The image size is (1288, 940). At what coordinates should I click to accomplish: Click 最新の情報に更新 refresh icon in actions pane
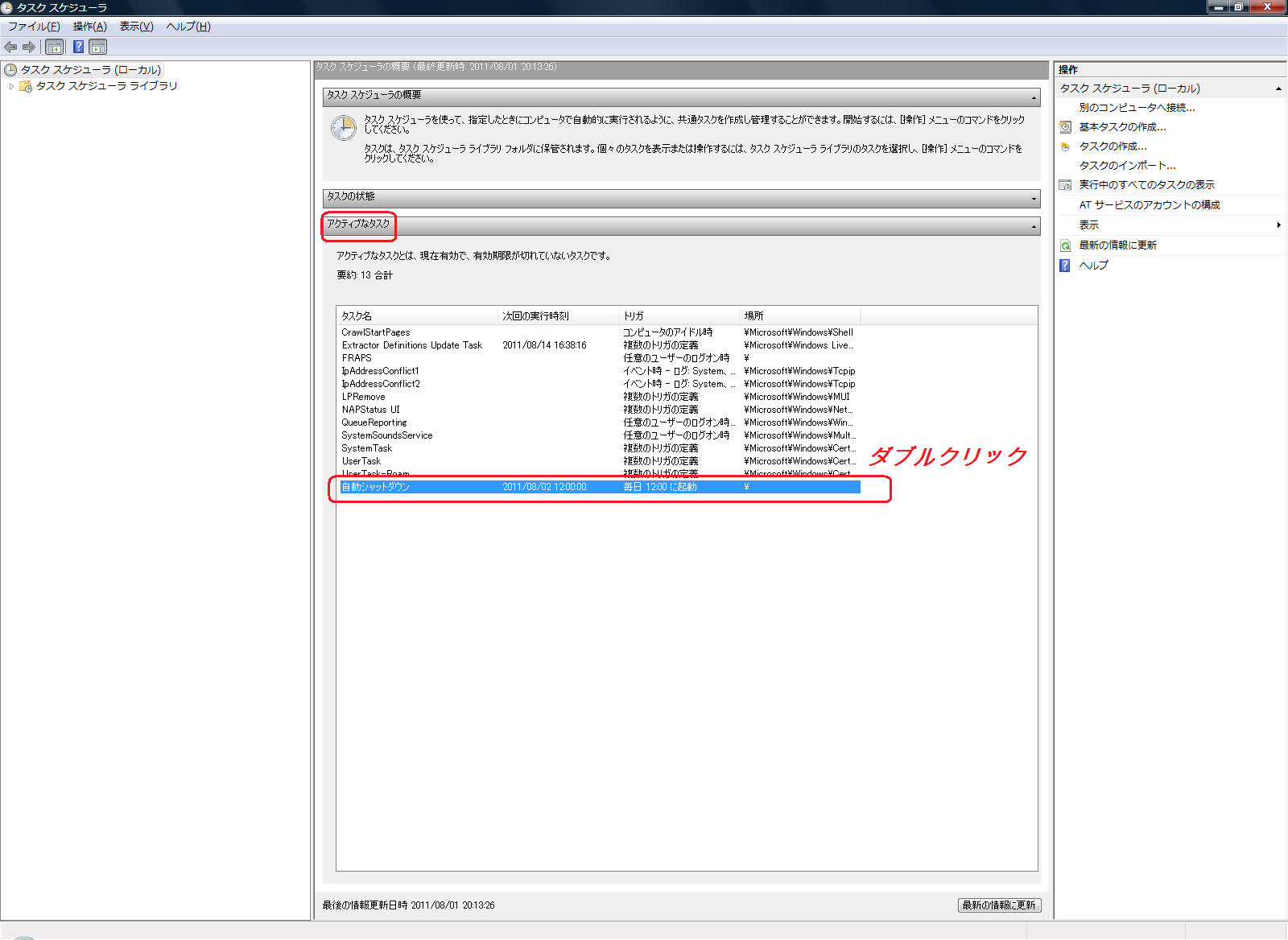pos(1065,245)
